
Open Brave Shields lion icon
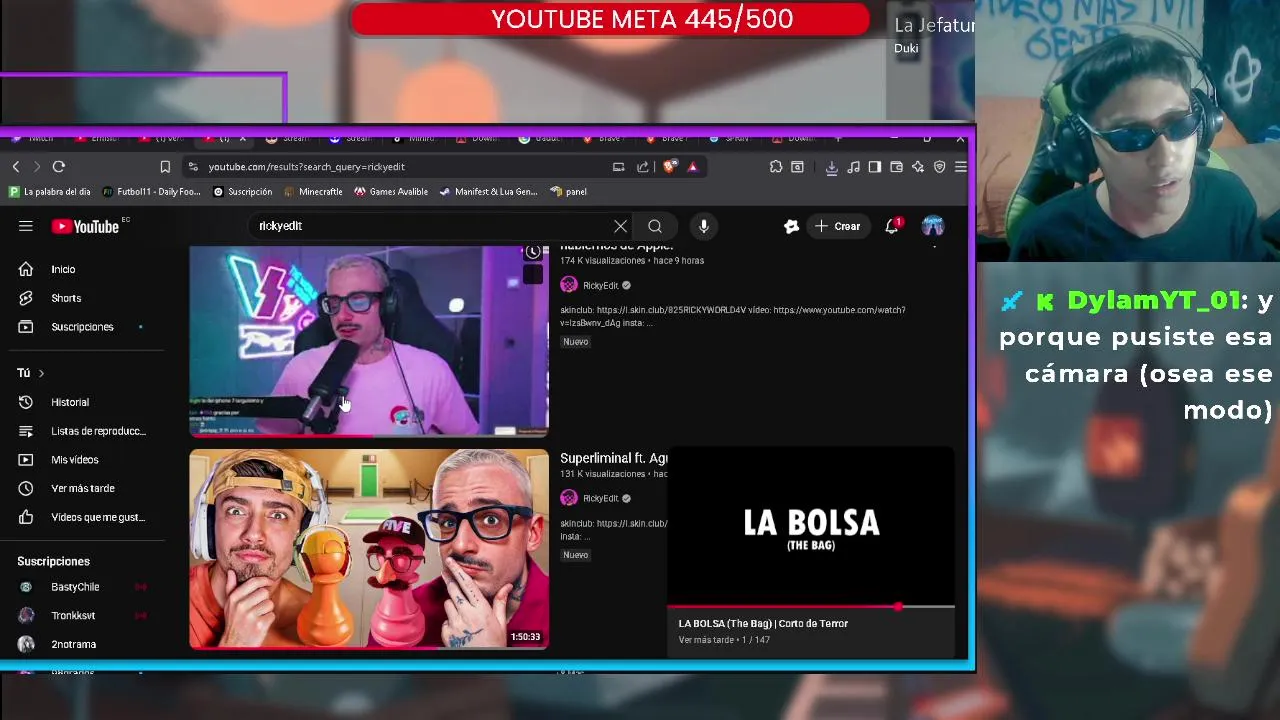pos(670,167)
